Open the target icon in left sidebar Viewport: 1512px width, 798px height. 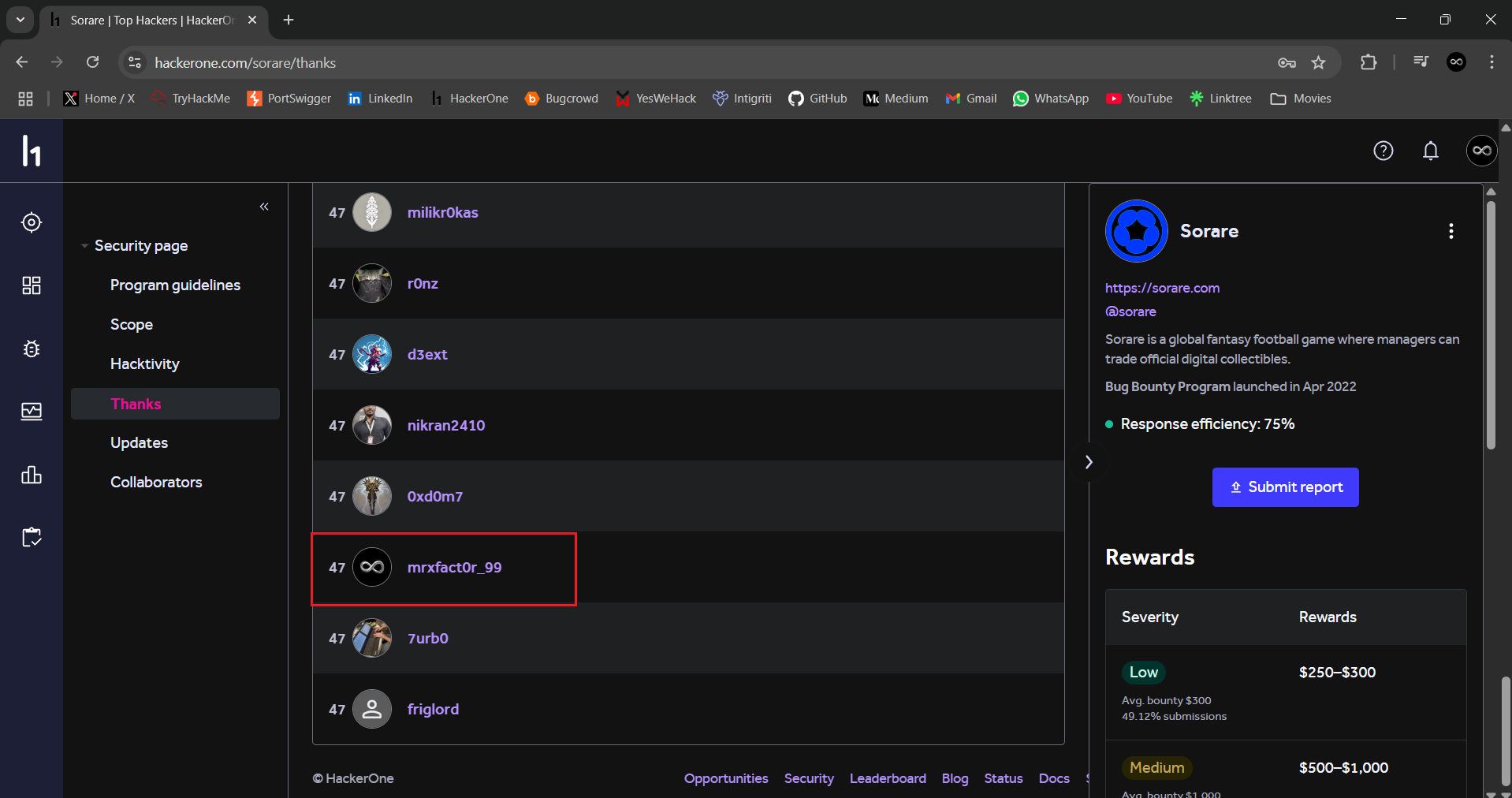tap(32, 222)
